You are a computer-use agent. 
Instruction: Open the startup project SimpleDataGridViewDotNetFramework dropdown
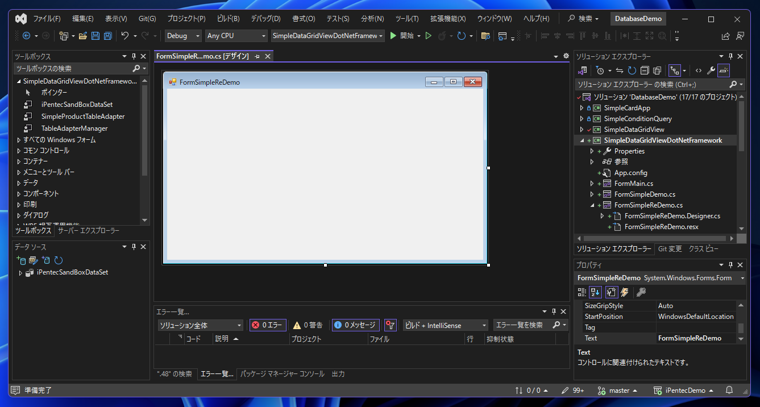[328, 36]
